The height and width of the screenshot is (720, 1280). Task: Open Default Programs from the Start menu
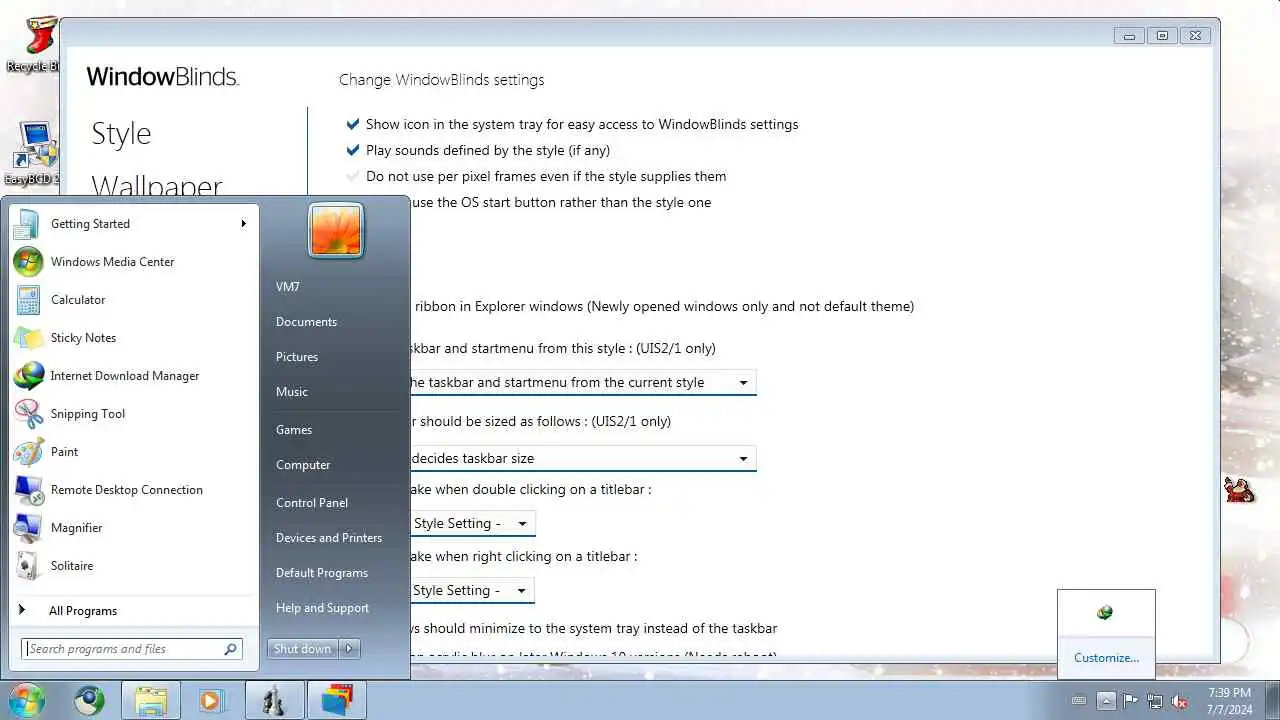pos(322,573)
